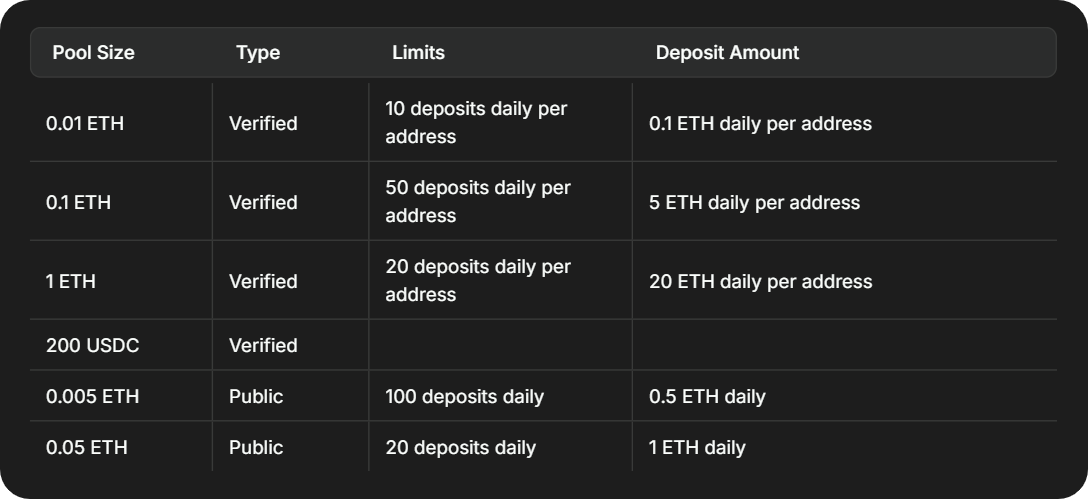
Task: Click Verified type in the 200 USDC row
Action: coord(263,345)
